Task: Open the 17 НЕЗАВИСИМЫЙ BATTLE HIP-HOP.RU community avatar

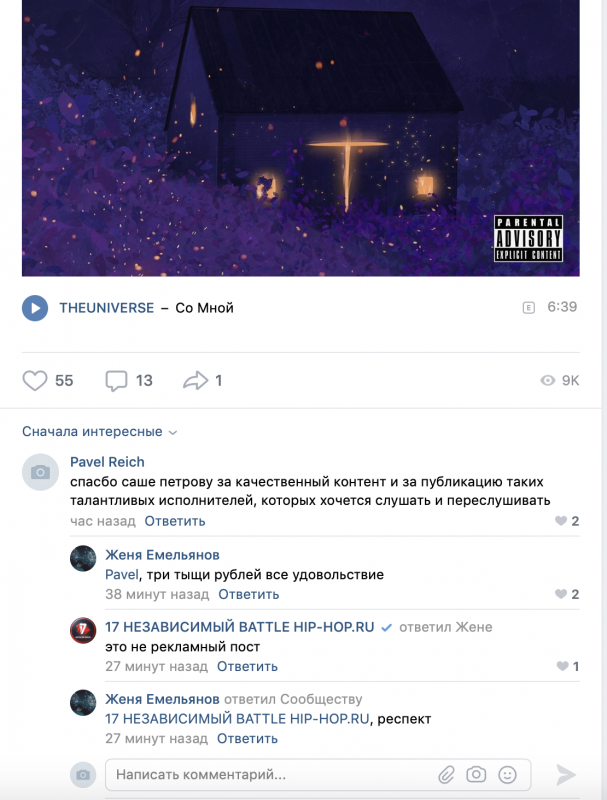Action: pos(83,631)
